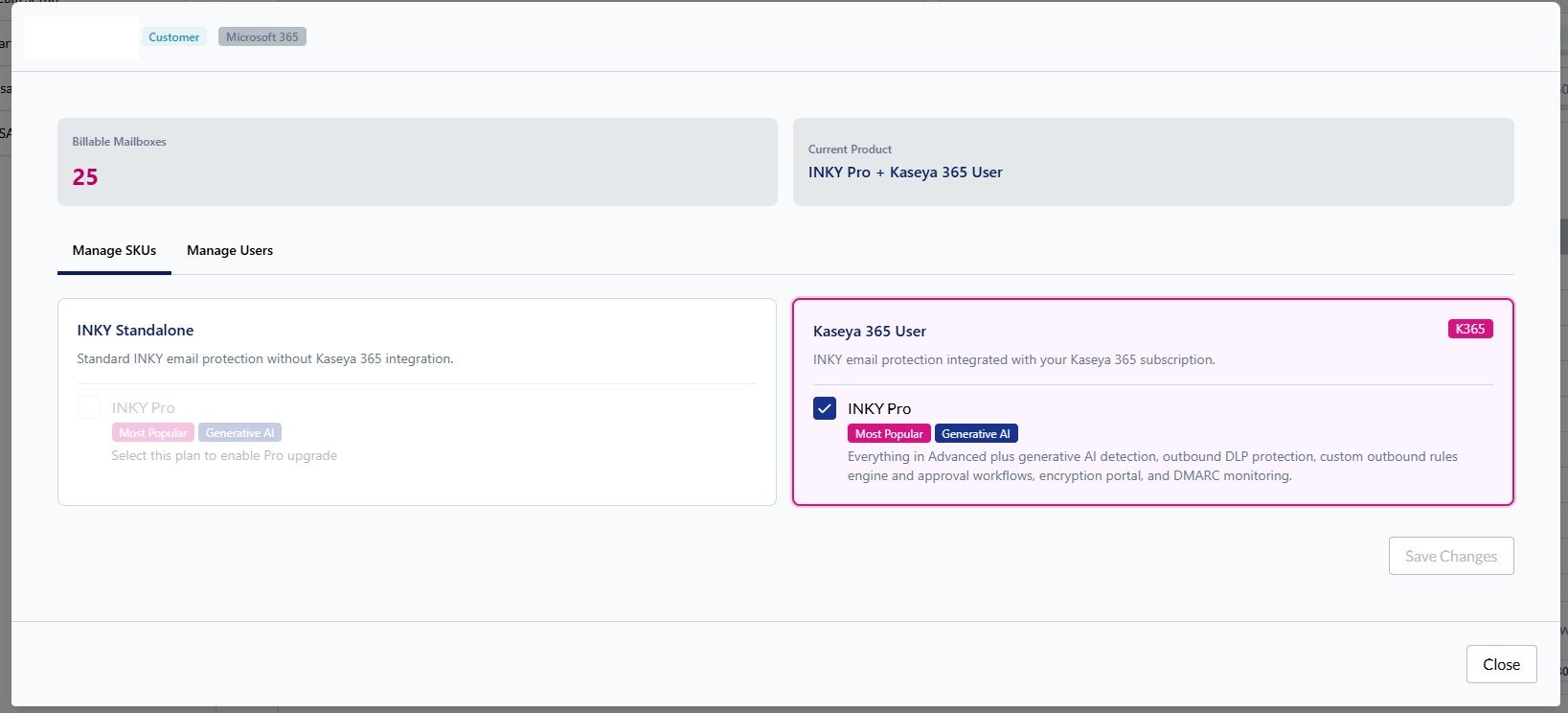Click the Most Popular badge in the INKY Standalone card

[153, 433]
